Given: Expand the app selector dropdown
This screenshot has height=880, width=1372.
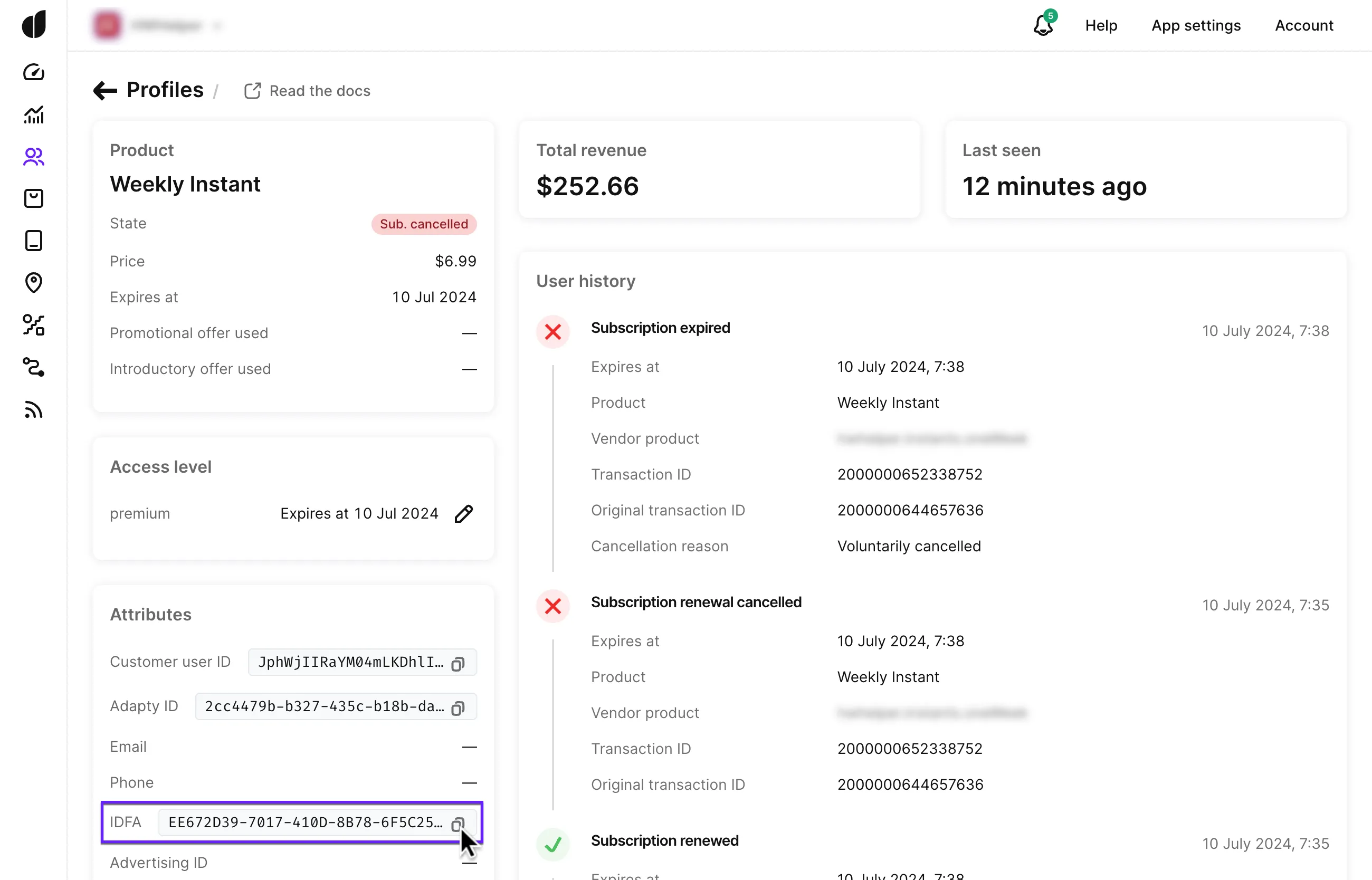Looking at the screenshot, I should point(216,26).
